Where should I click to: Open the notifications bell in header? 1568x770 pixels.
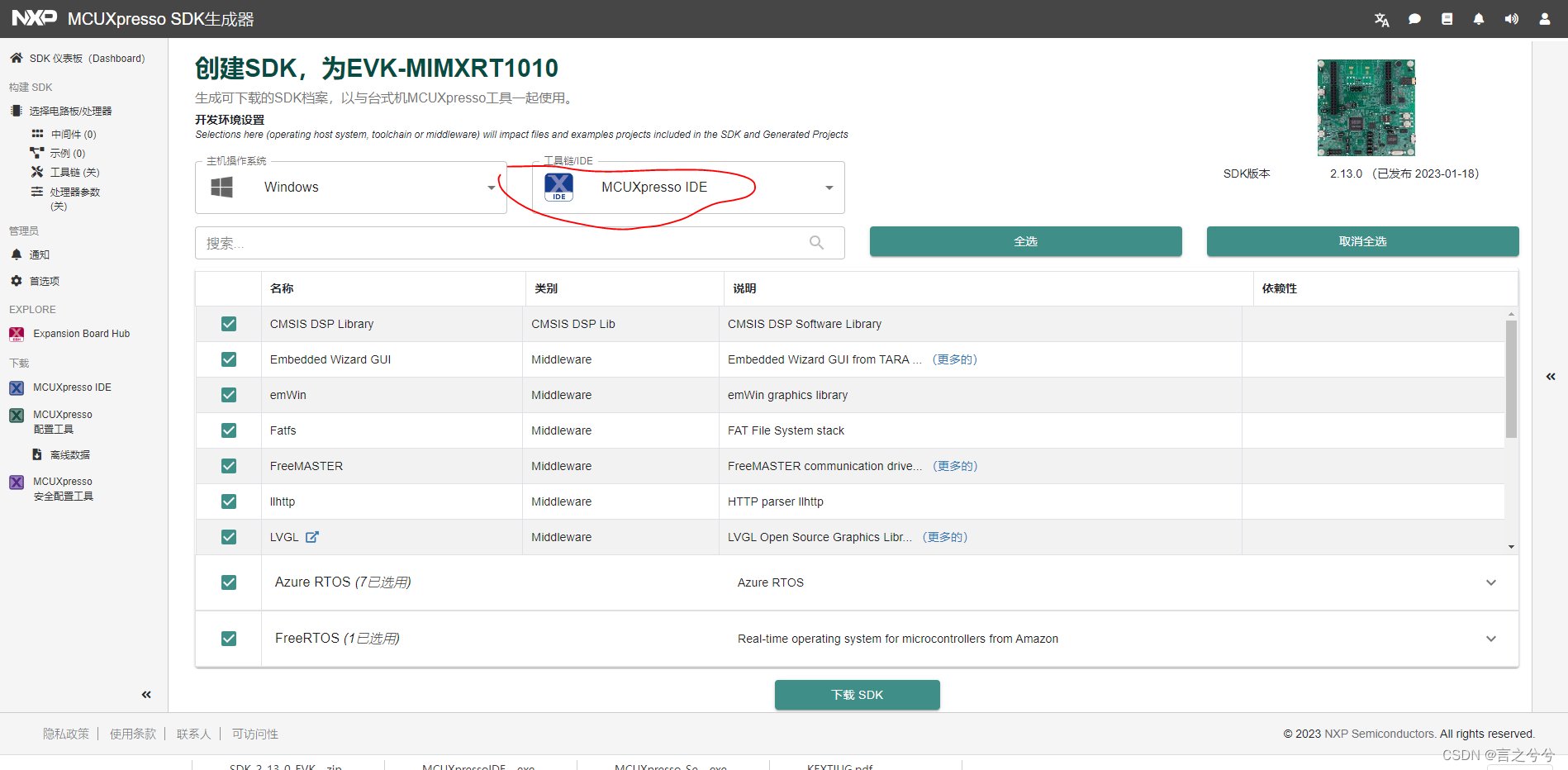(x=1479, y=19)
